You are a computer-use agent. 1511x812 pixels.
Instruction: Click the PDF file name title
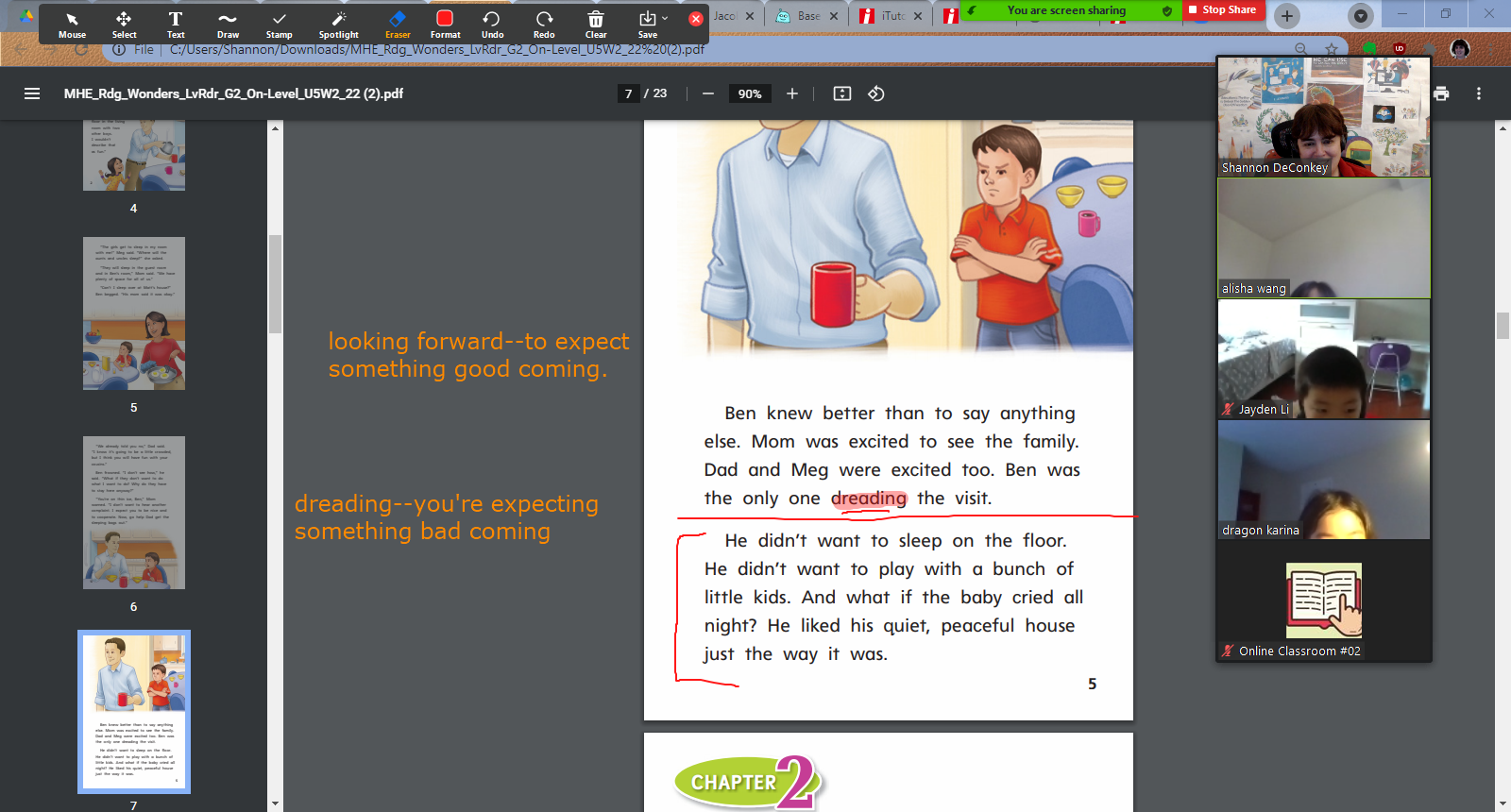(233, 93)
